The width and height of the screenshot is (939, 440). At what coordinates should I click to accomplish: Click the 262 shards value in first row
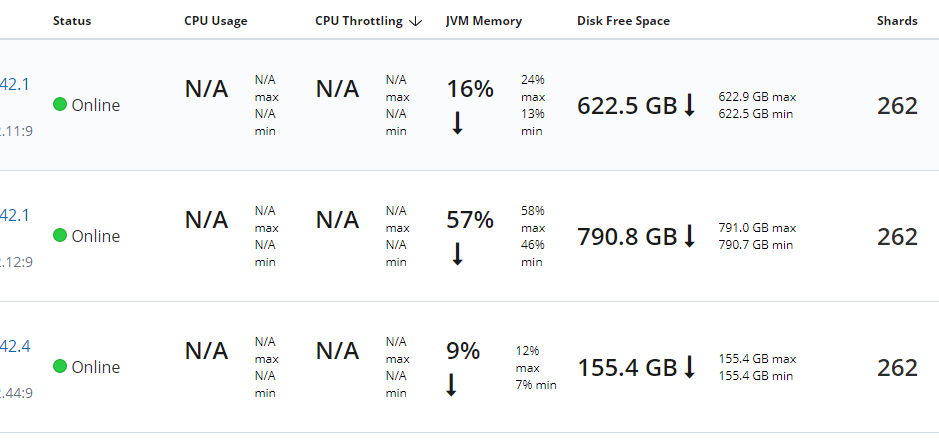pos(897,106)
